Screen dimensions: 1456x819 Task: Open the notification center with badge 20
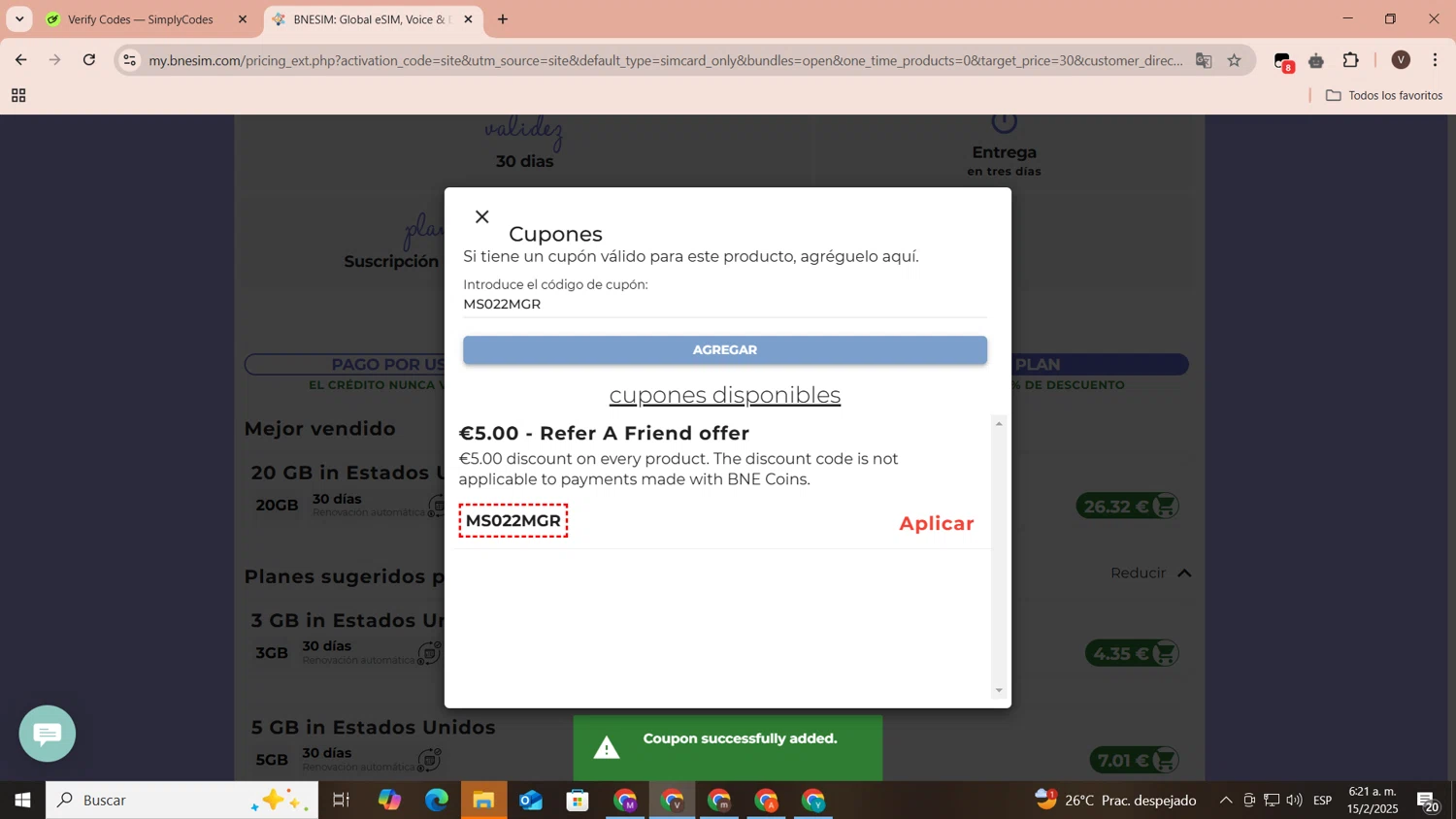click(x=1429, y=802)
